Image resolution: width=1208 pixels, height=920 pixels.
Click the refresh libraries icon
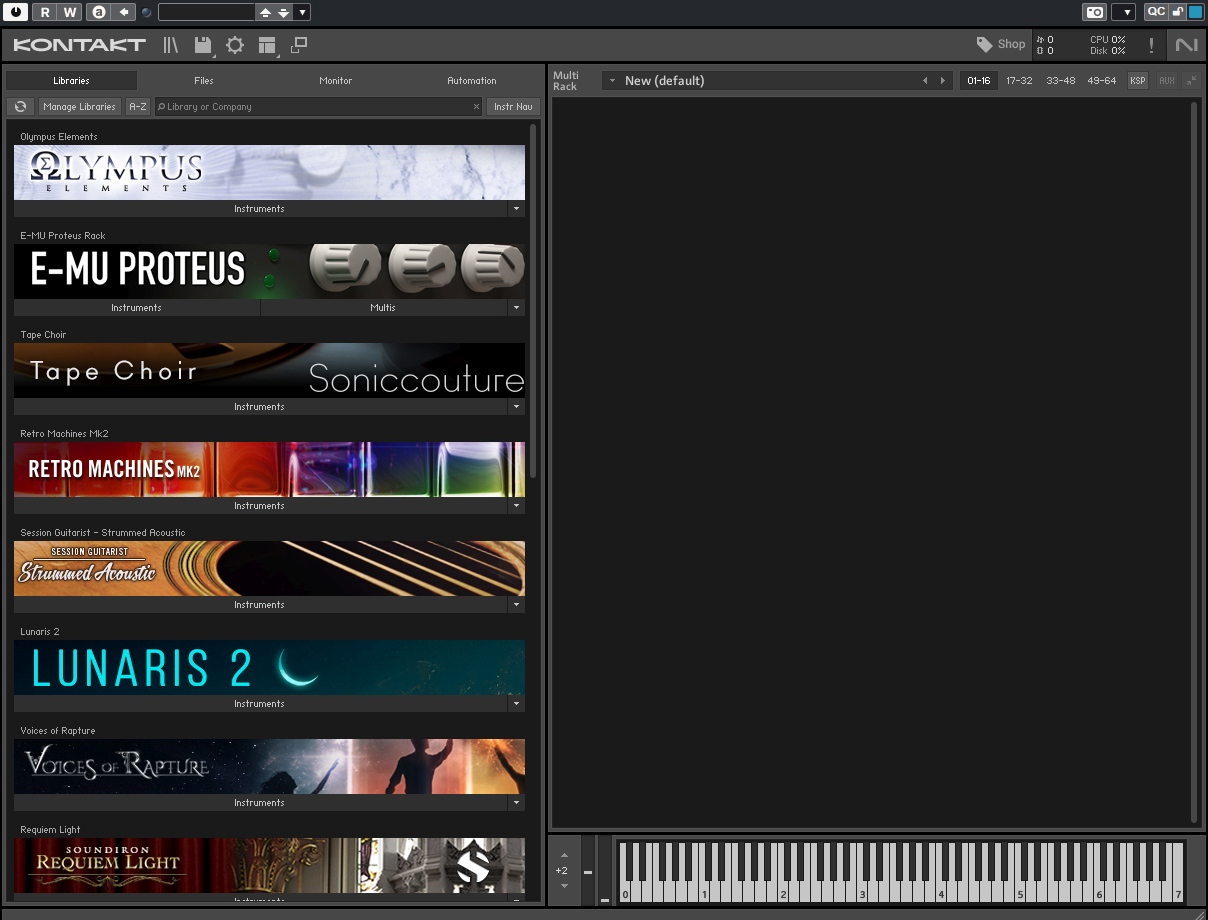point(21,107)
